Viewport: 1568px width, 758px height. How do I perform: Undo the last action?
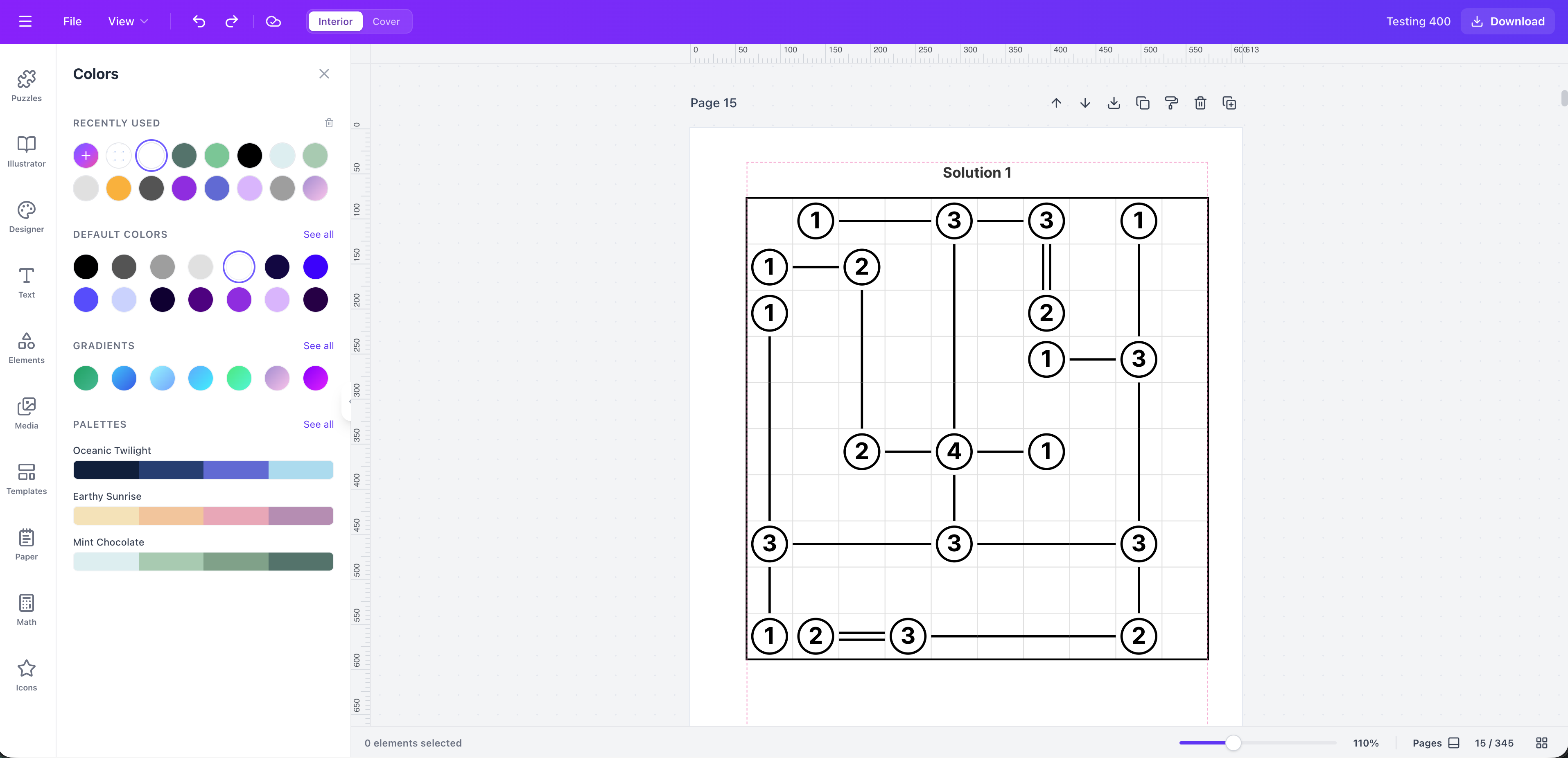coord(199,21)
